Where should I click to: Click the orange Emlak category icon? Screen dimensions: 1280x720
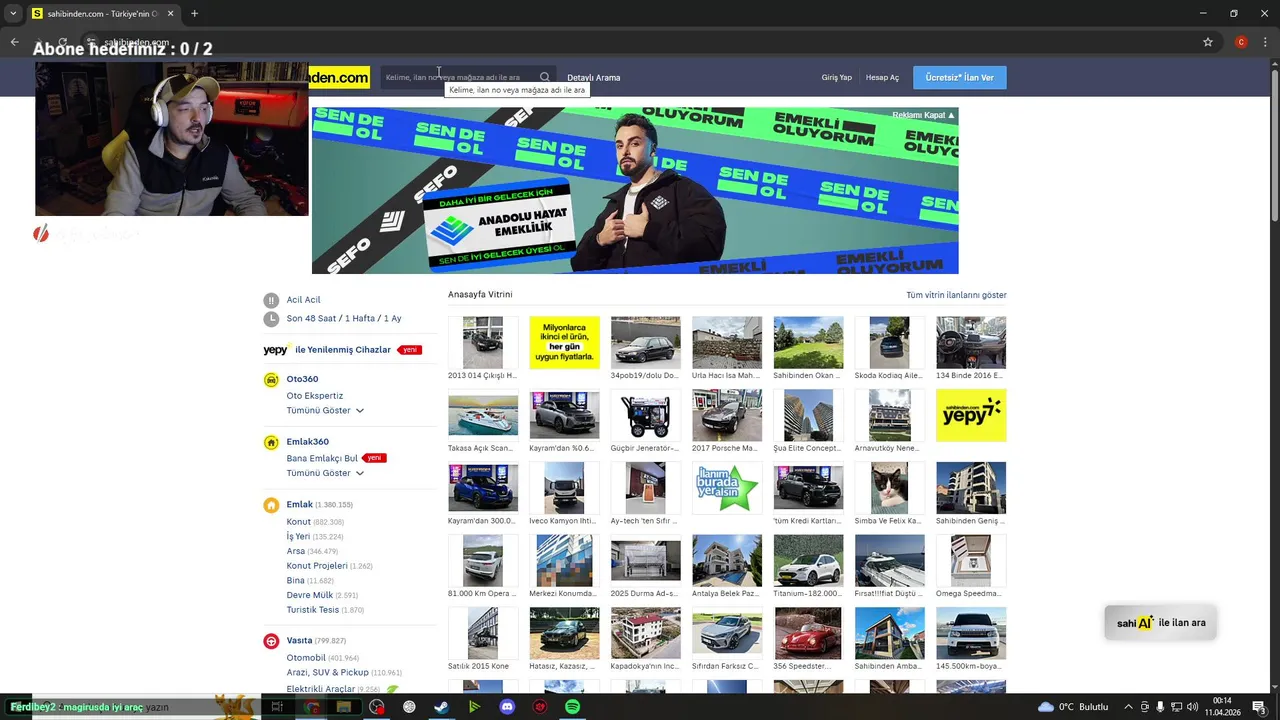pos(271,505)
